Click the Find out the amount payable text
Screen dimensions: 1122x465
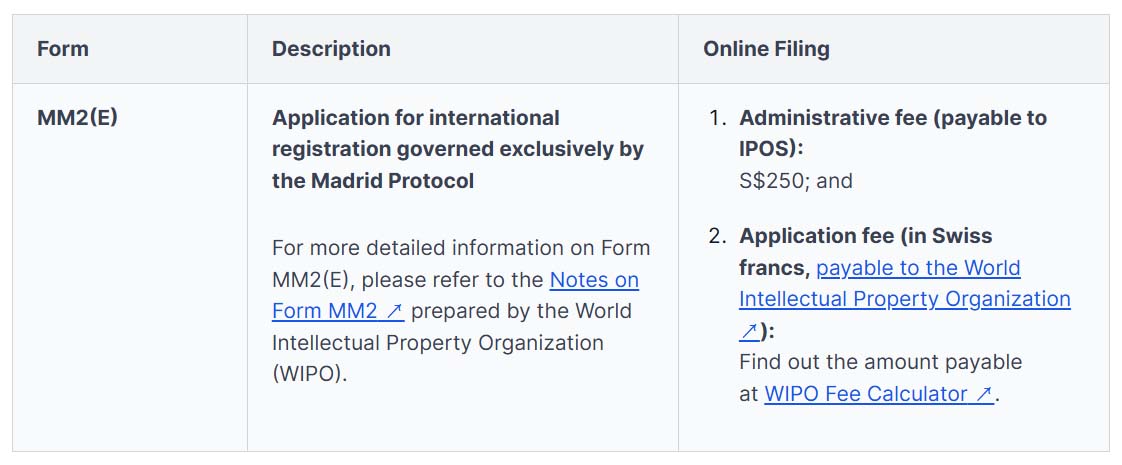880,362
